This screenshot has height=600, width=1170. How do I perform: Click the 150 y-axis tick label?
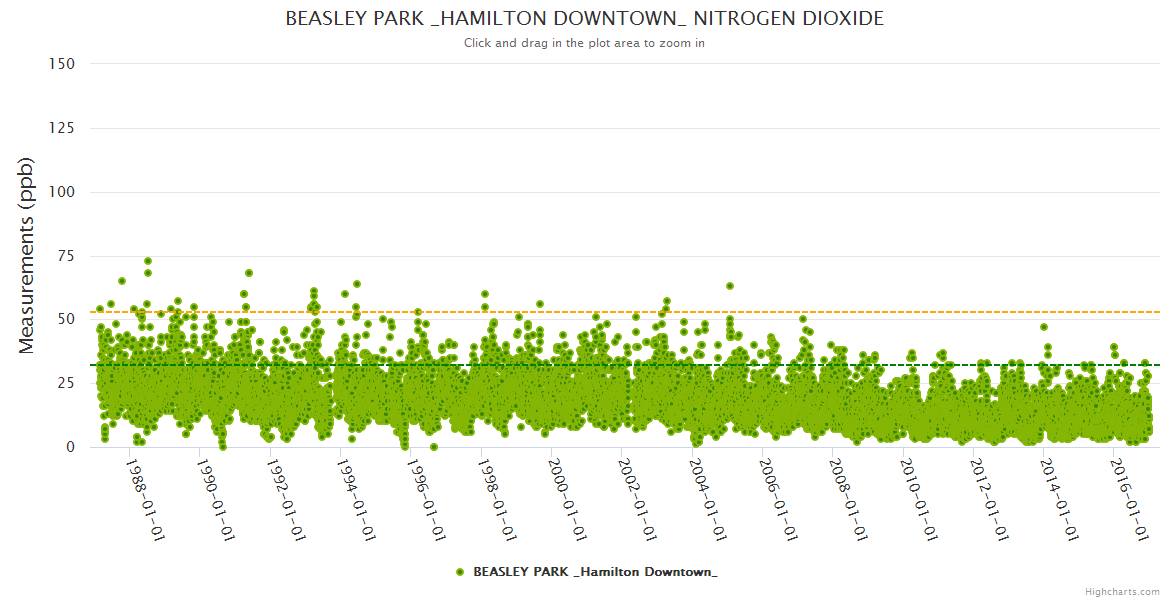[62, 64]
